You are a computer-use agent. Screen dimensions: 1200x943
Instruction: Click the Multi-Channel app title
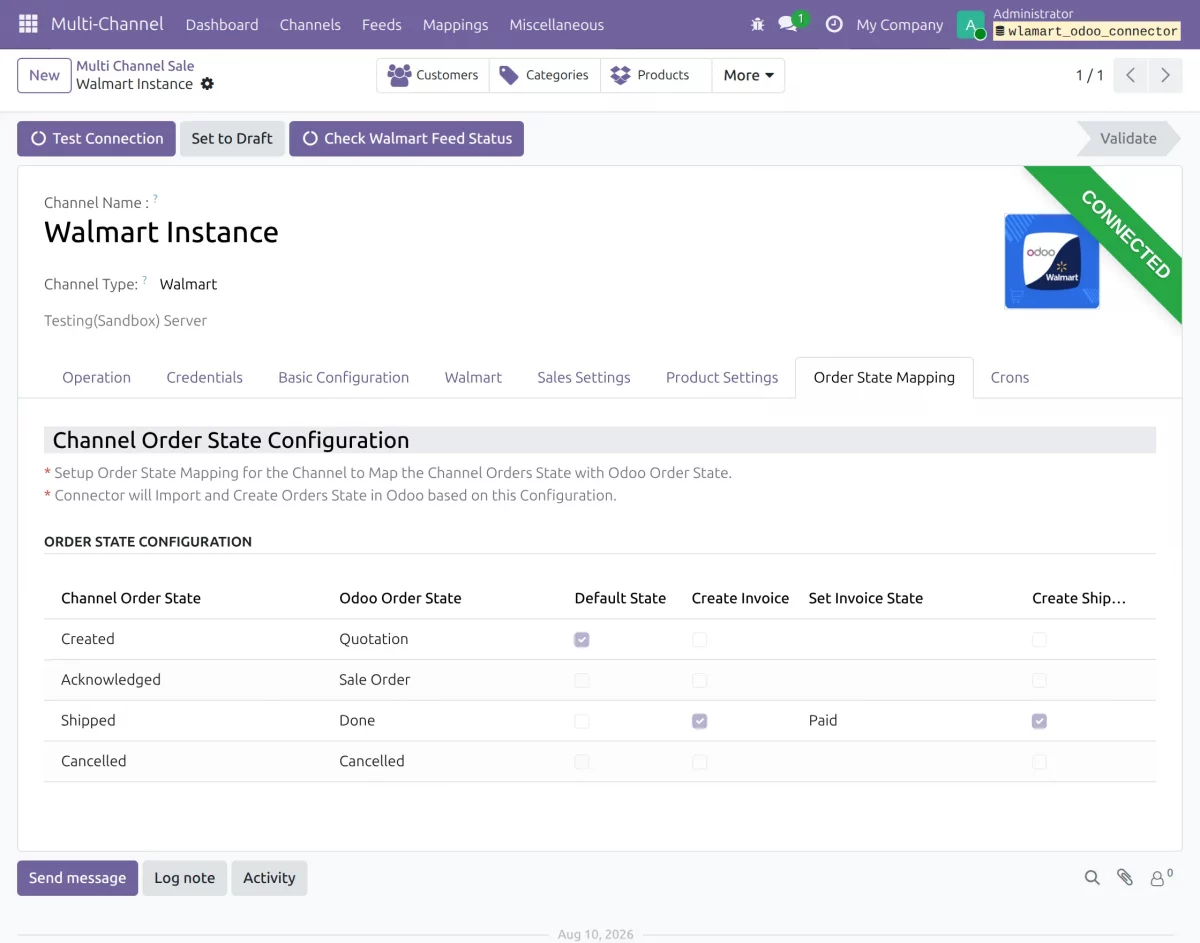tap(107, 24)
